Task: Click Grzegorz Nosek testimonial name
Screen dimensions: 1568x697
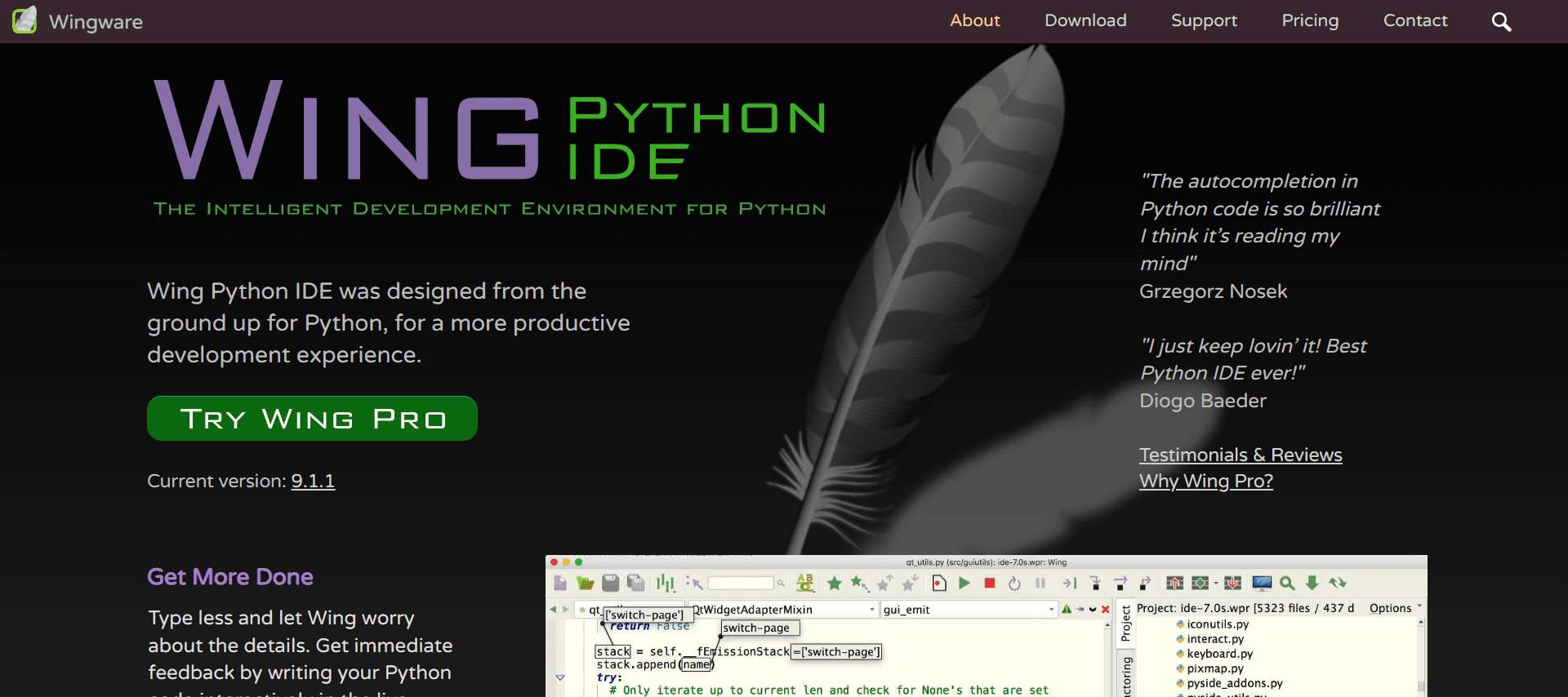Action: [1213, 291]
